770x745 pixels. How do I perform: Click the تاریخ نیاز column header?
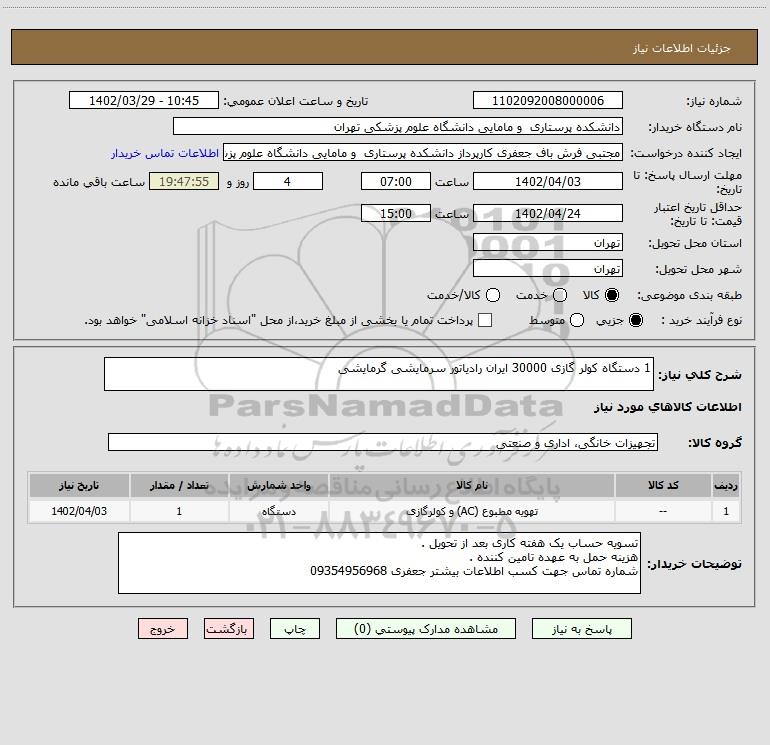pyautogui.click(x=79, y=485)
